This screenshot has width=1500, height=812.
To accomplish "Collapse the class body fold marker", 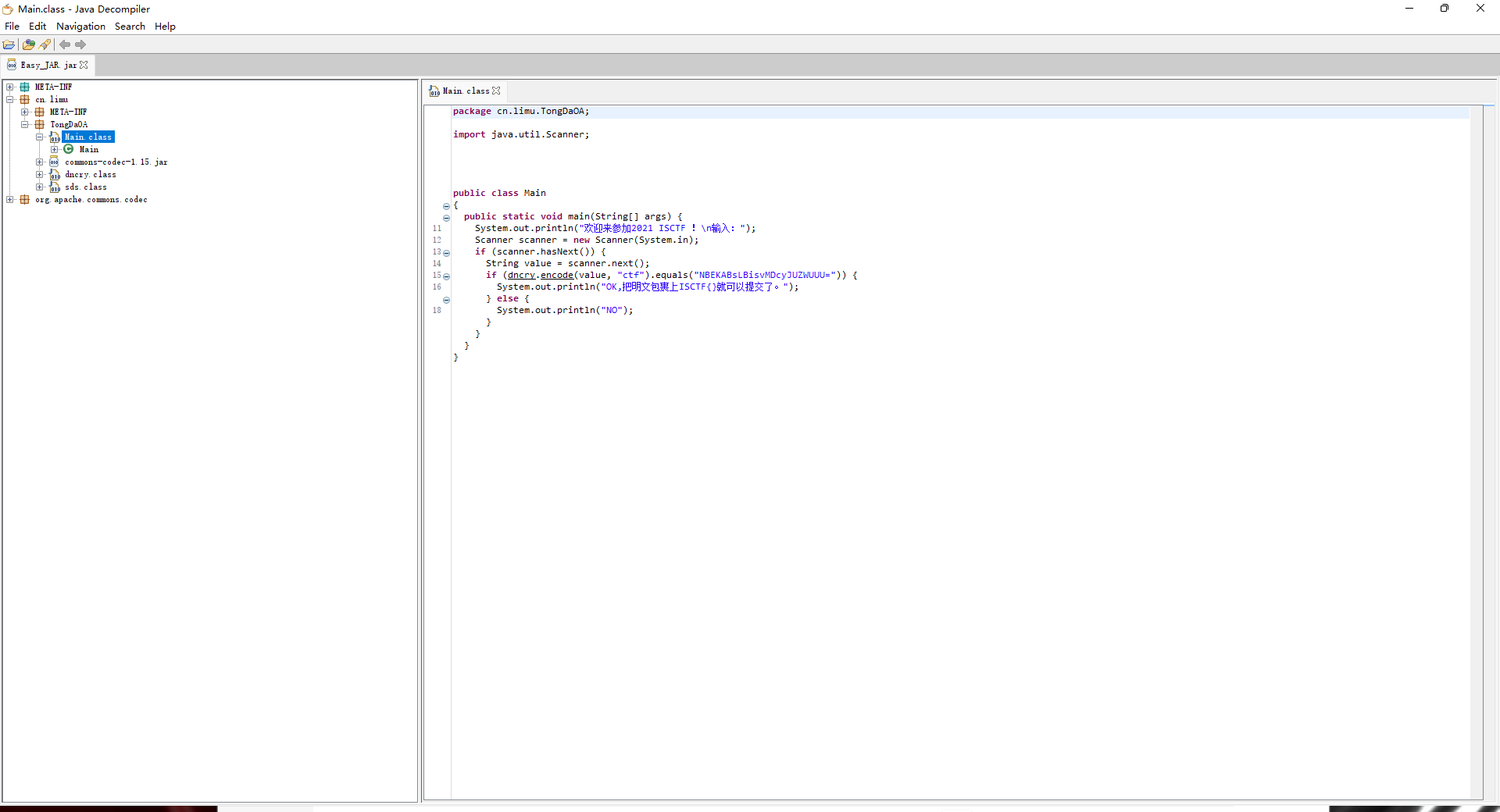I will point(446,206).
